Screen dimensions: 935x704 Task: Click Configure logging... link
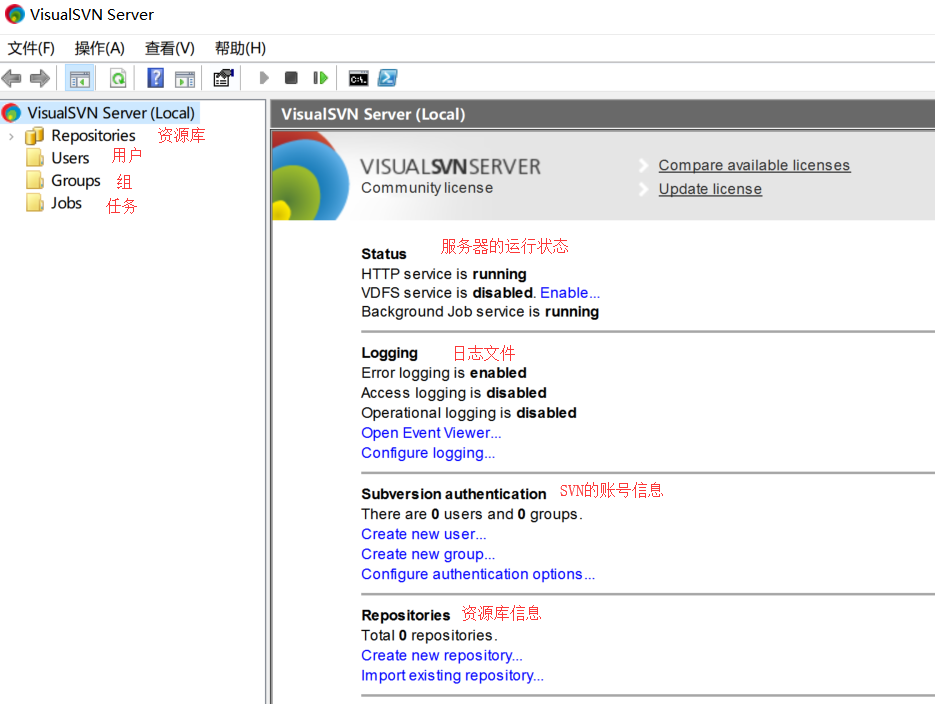click(428, 453)
